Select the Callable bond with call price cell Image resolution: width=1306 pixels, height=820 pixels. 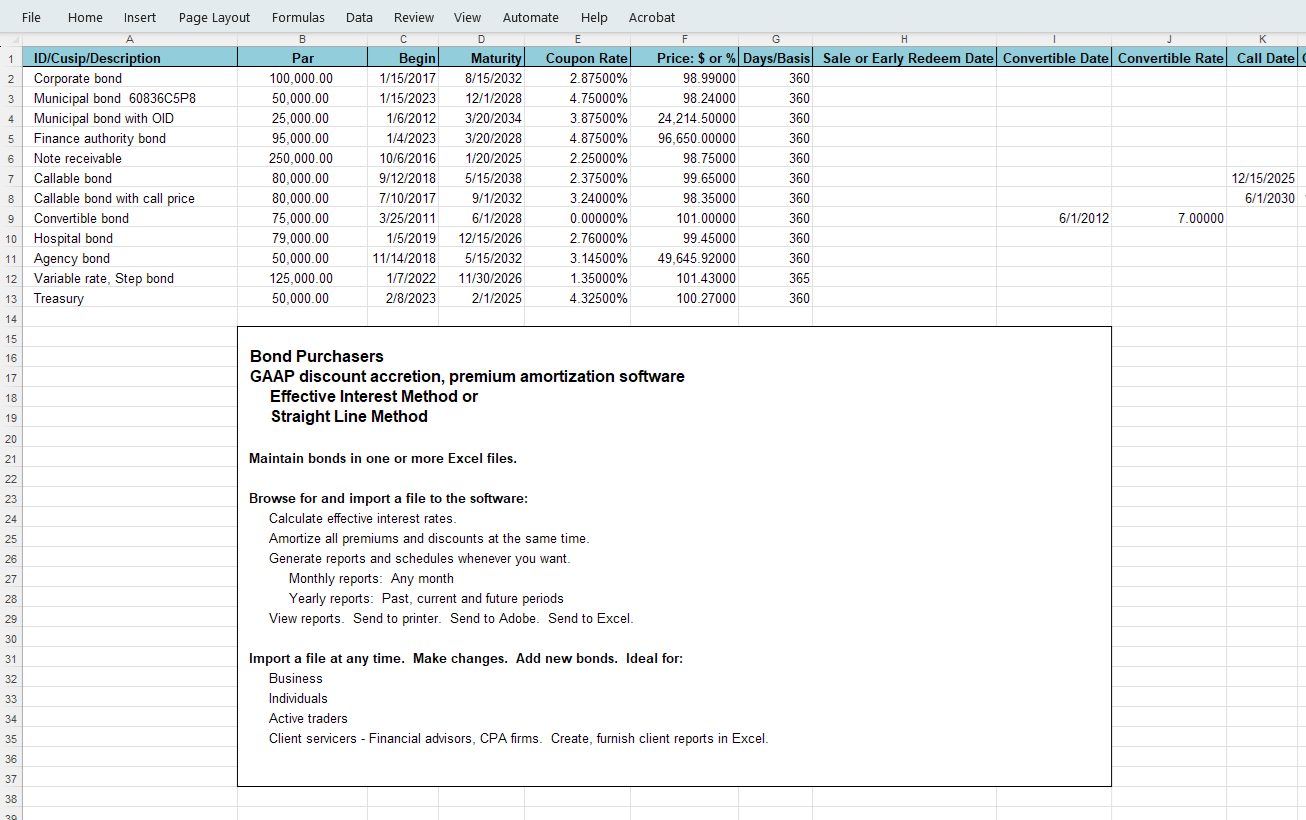pos(130,198)
